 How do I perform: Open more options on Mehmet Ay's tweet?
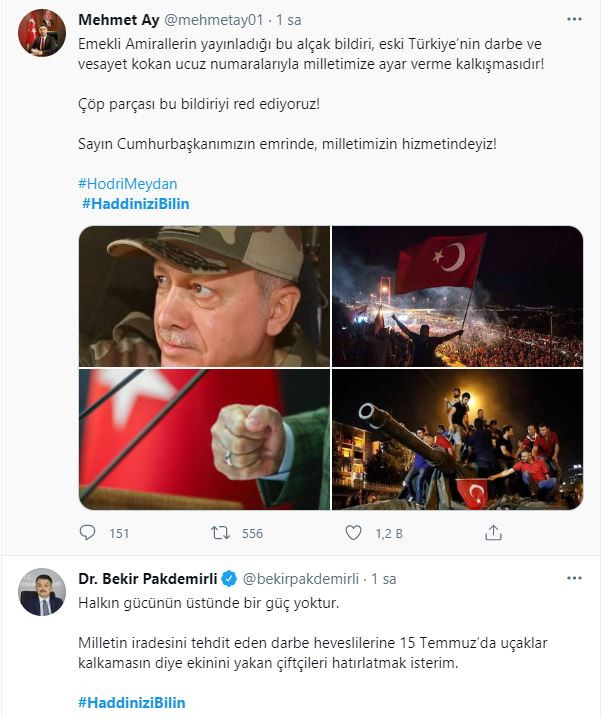(573, 19)
